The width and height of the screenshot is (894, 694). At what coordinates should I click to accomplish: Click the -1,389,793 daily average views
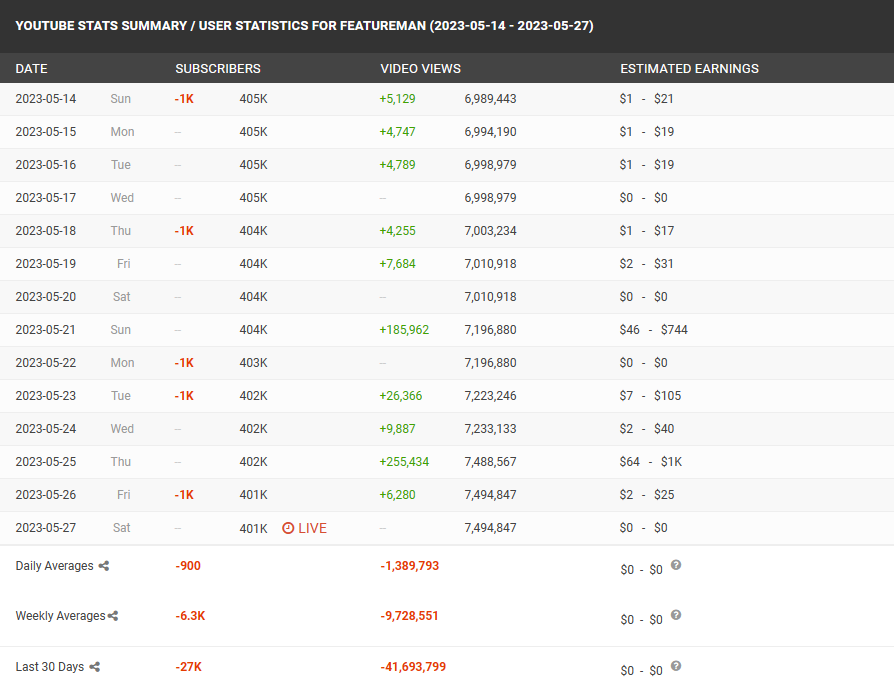(409, 566)
